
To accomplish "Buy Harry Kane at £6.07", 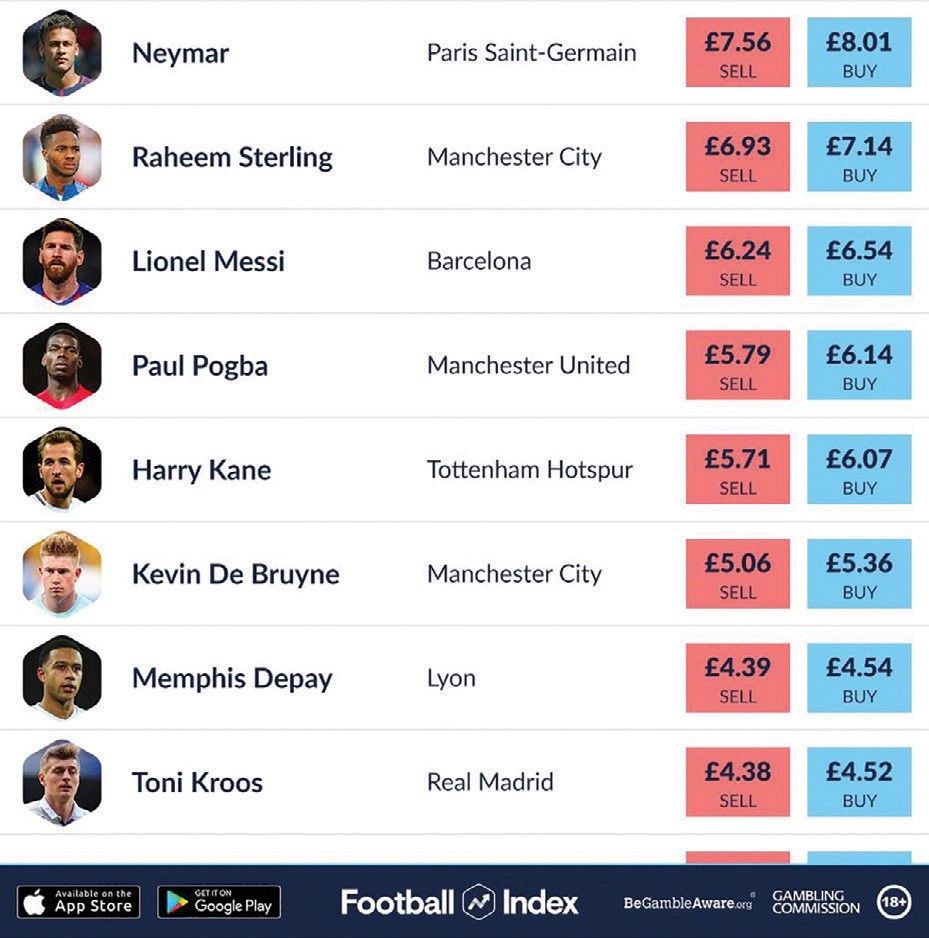I will coord(859,469).
